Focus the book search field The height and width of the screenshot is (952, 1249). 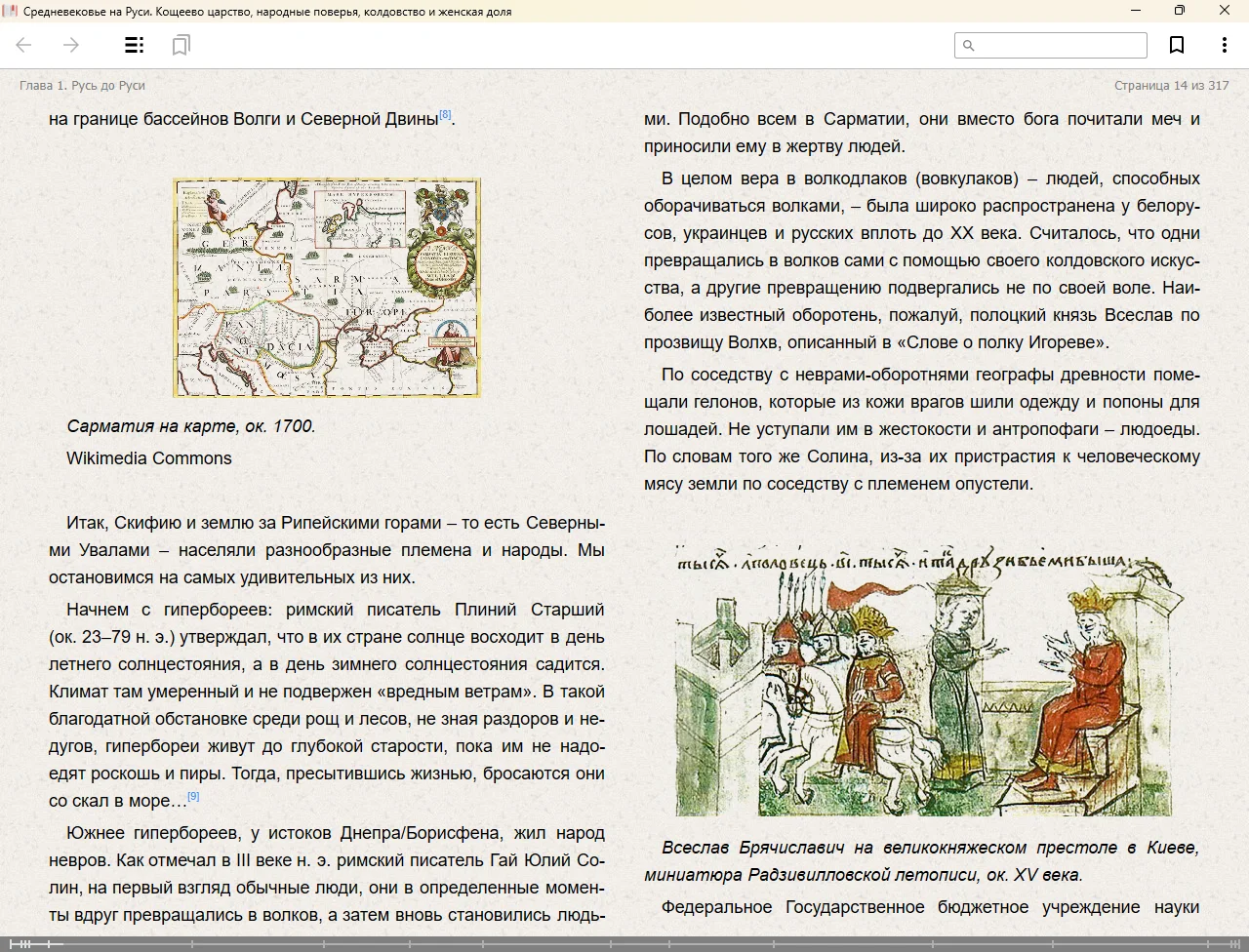[1060, 45]
